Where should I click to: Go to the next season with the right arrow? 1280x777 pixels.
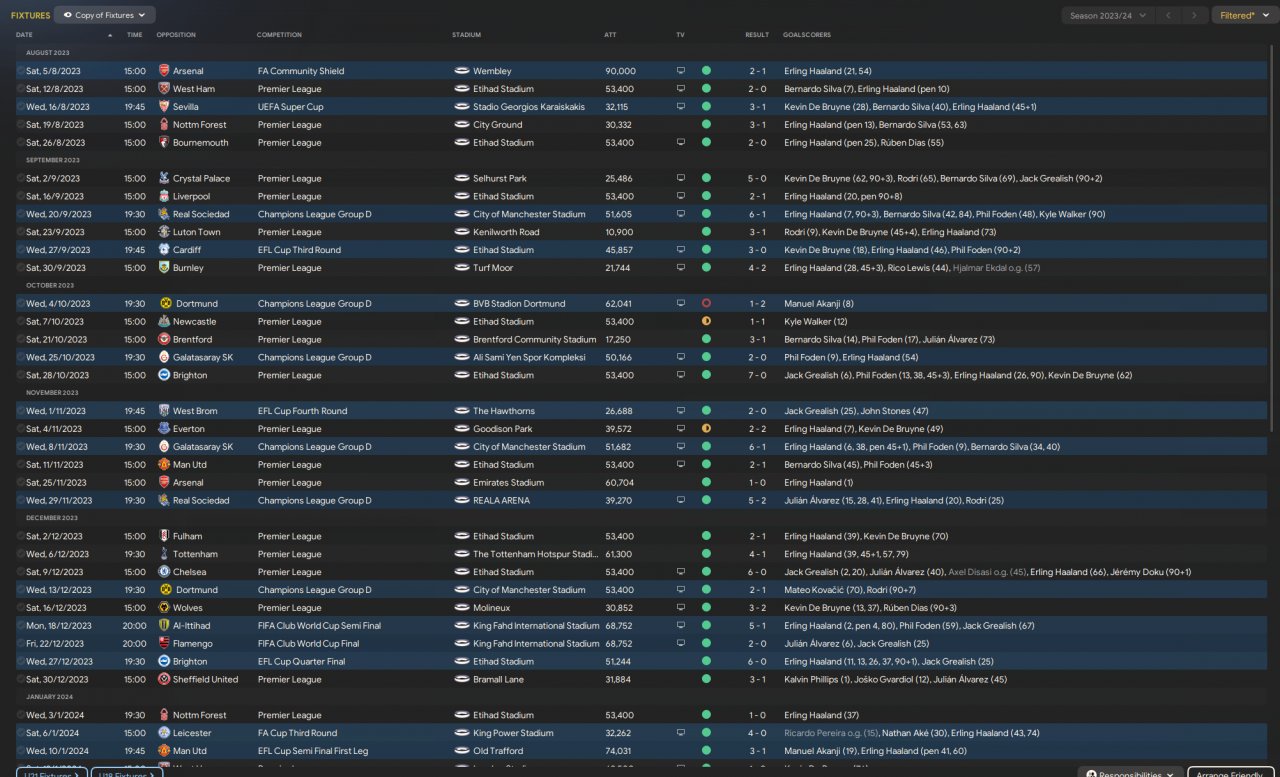coord(1195,15)
